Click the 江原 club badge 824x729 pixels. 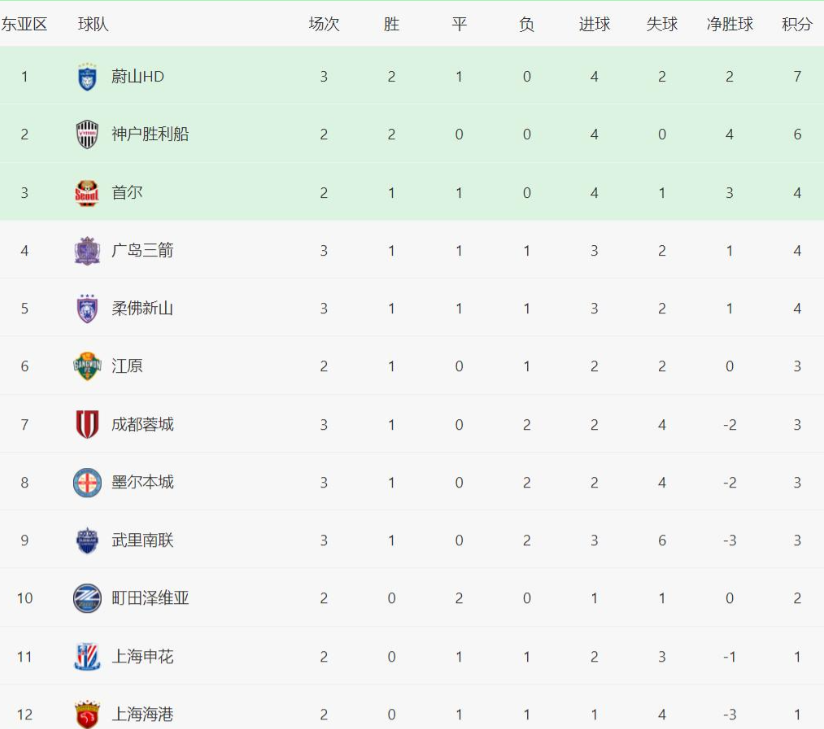pyautogui.click(x=88, y=367)
